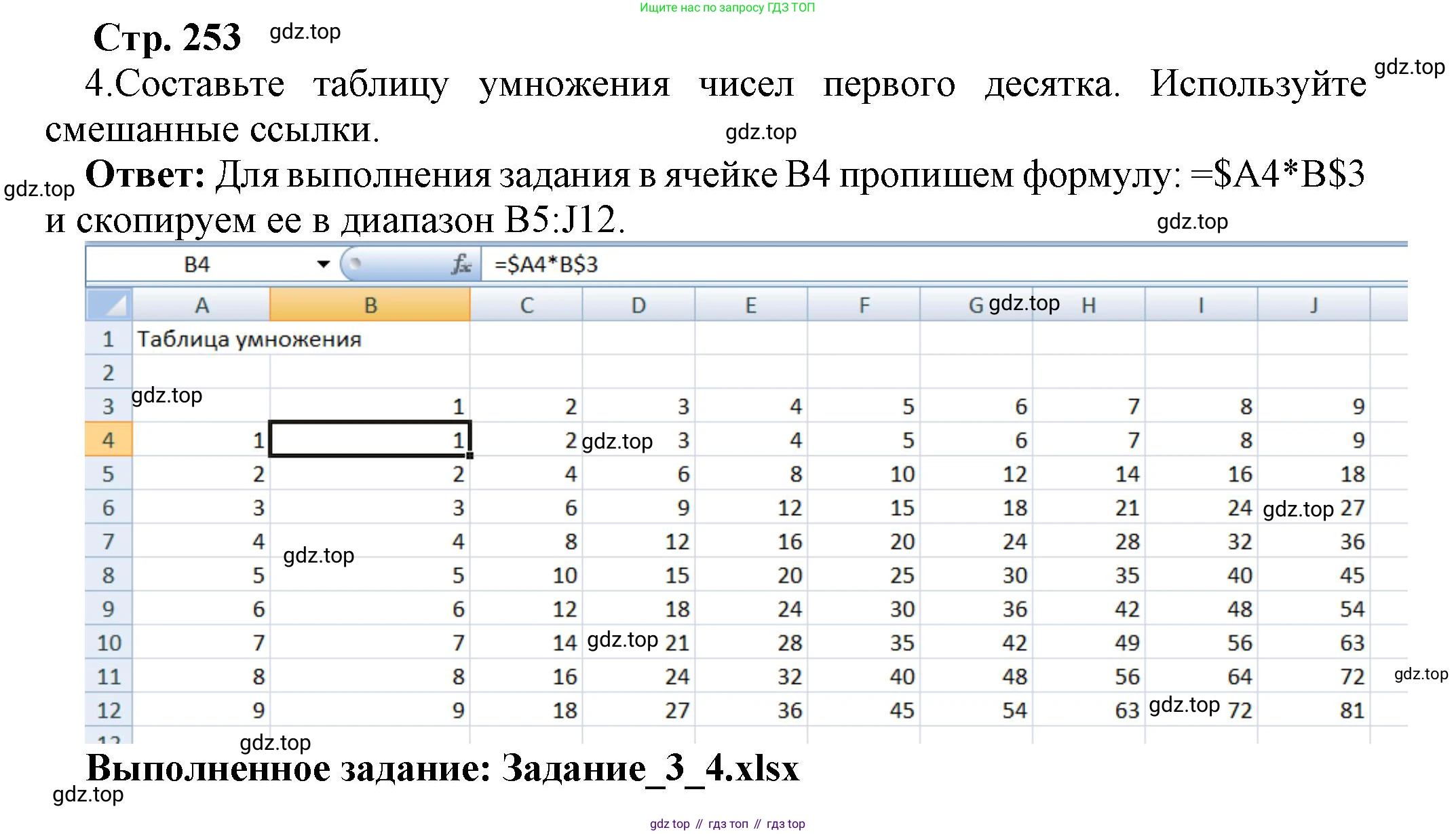
Task: Select row 2 header
Action: [109, 373]
